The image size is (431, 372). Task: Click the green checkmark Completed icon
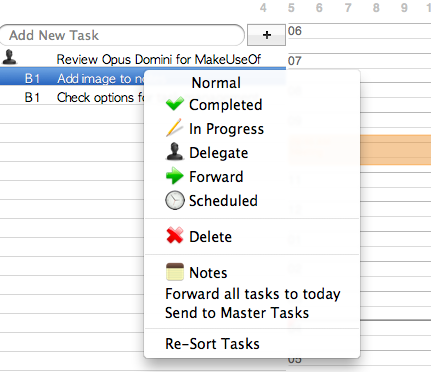click(x=175, y=104)
